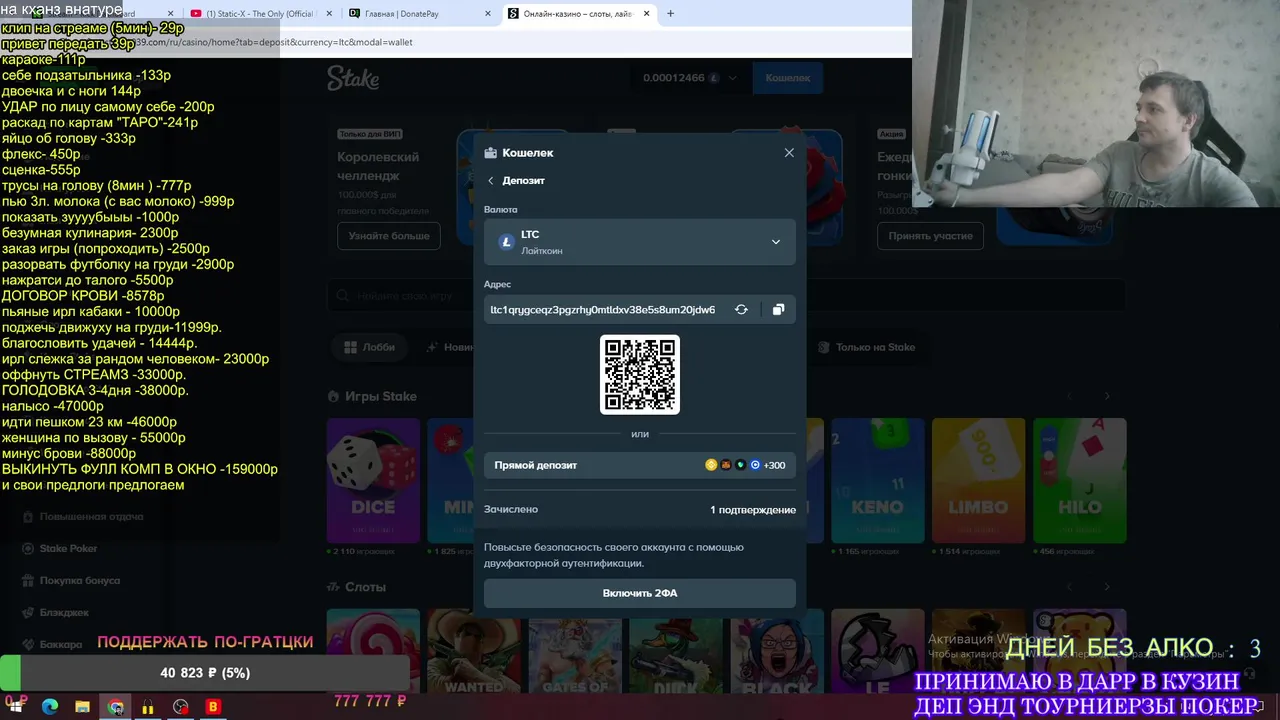Screen dimensions: 1280x720
Task: Click the Stake logo
Action: [x=354, y=78]
